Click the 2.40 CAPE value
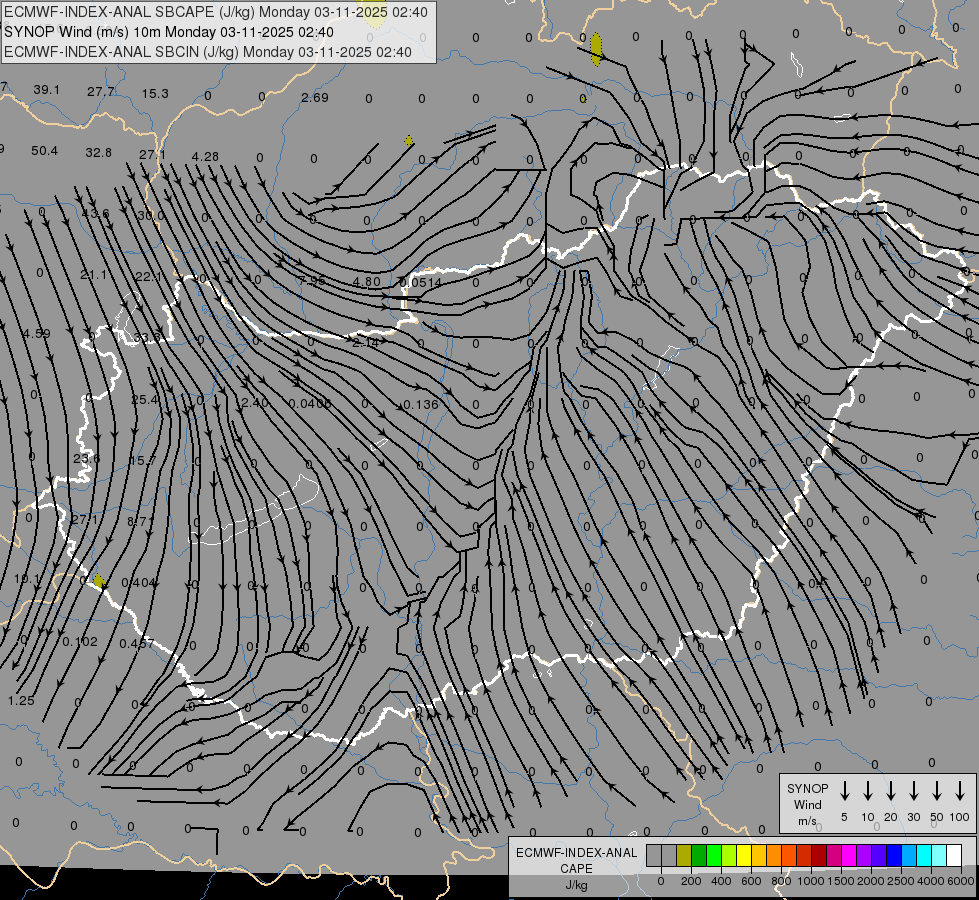 pos(254,403)
